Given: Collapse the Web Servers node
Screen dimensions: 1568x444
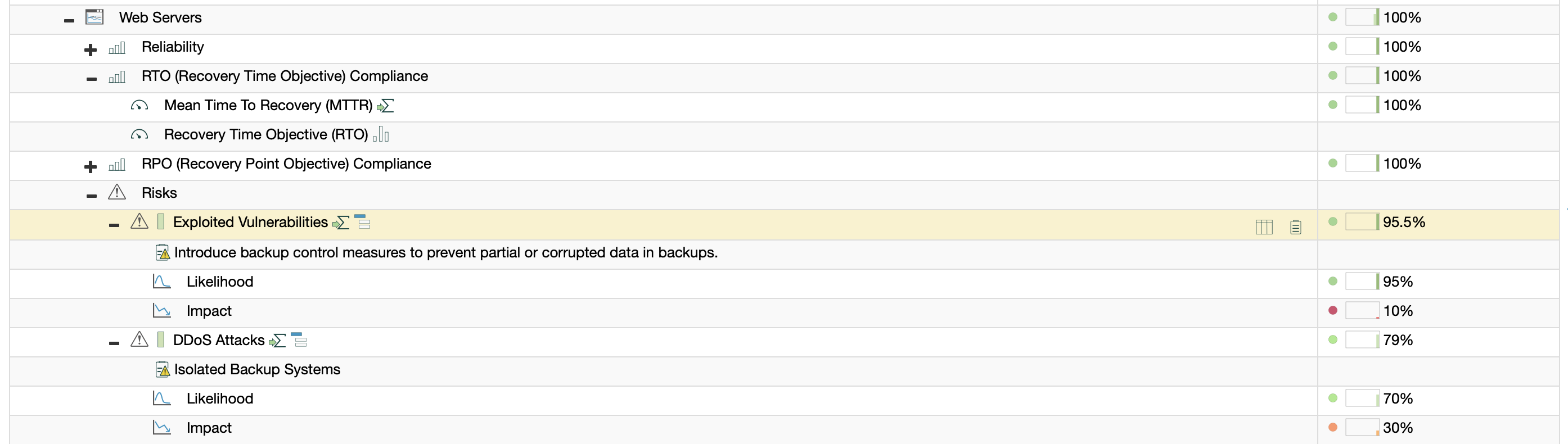Looking at the screenshot, I should click(69, 20).
